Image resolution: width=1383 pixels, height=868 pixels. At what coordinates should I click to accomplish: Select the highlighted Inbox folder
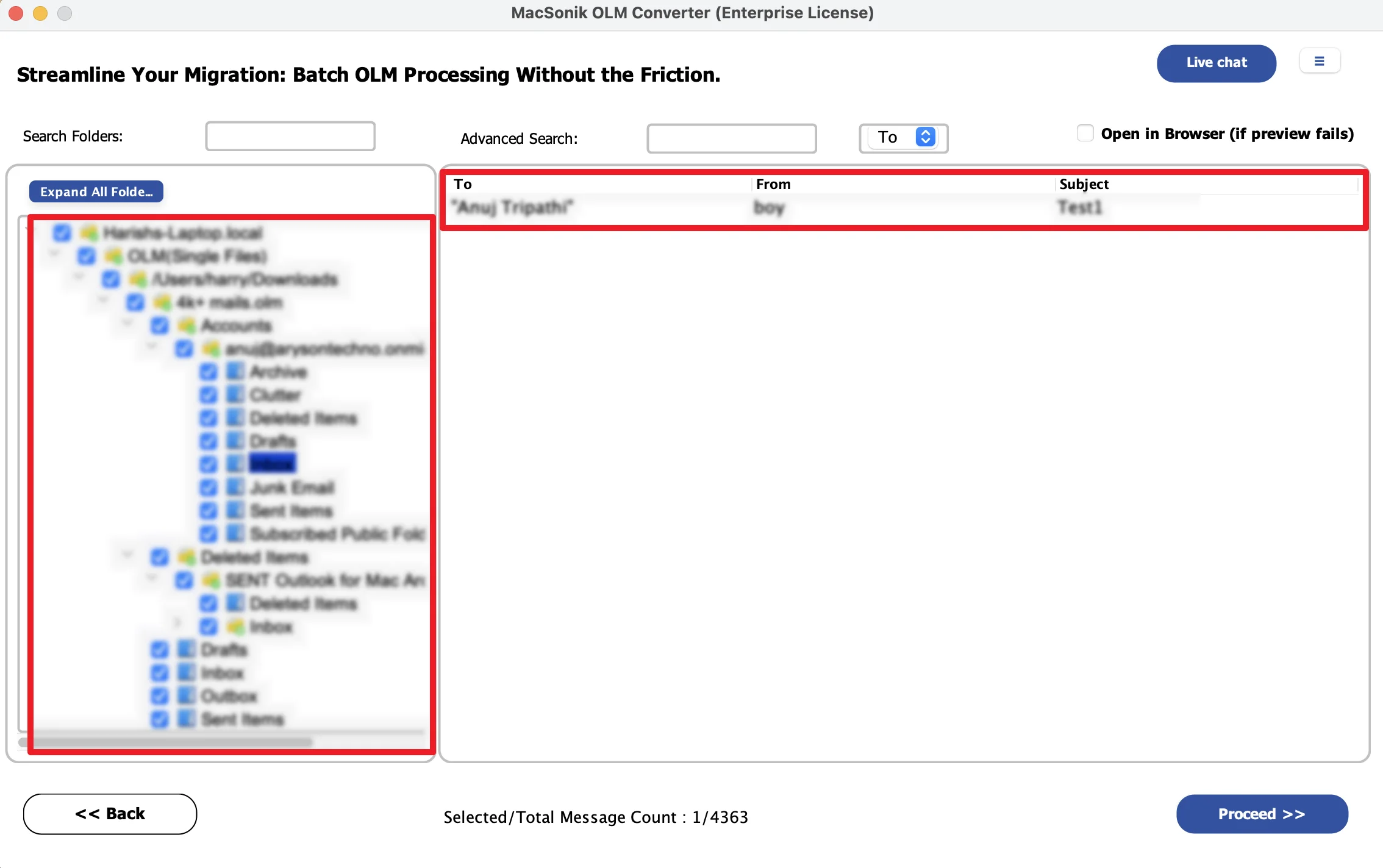(x=273, y=464)
